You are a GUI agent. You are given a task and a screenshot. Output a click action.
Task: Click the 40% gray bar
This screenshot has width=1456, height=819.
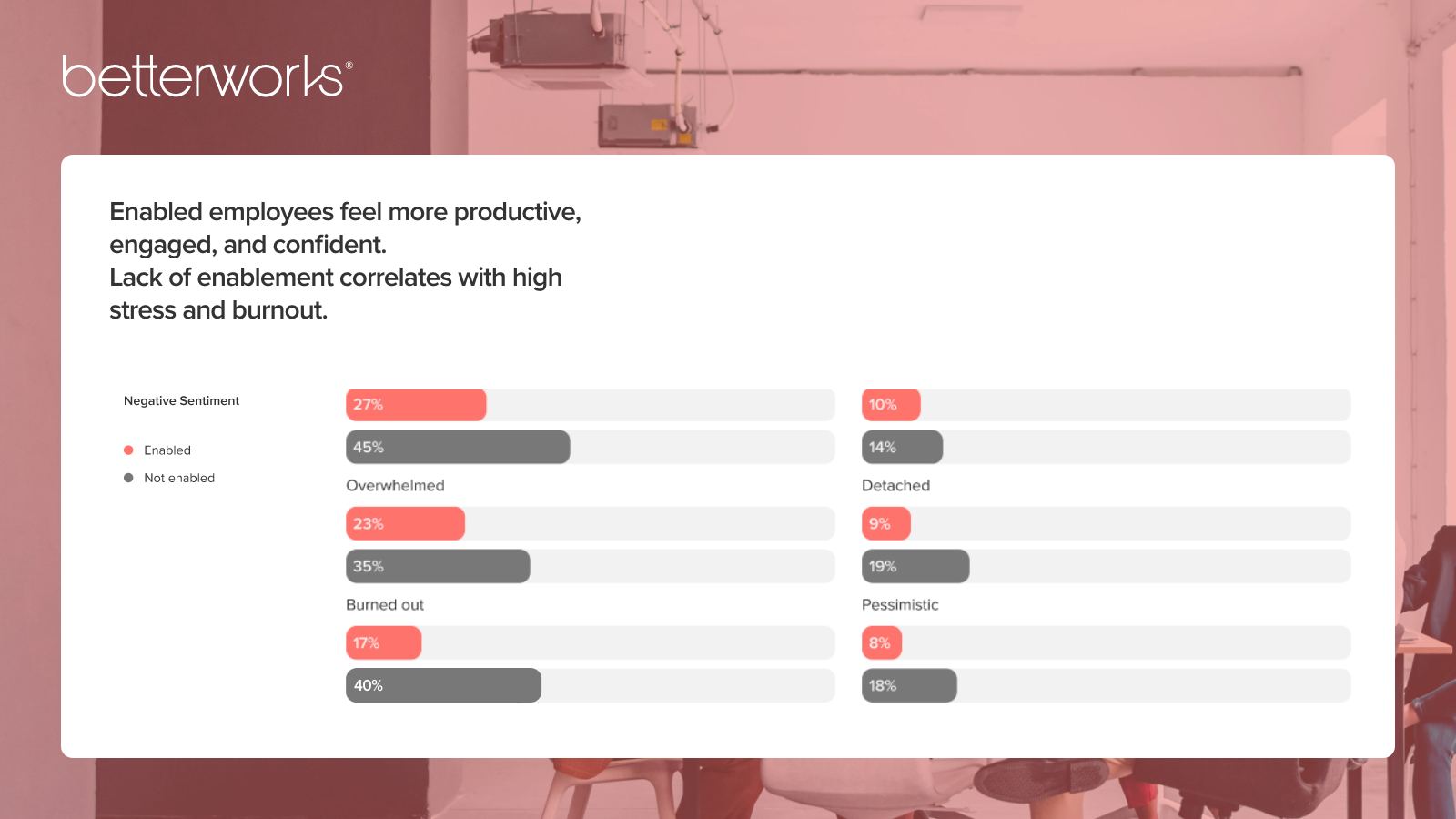pyautogui.click(x=443, y=685)
